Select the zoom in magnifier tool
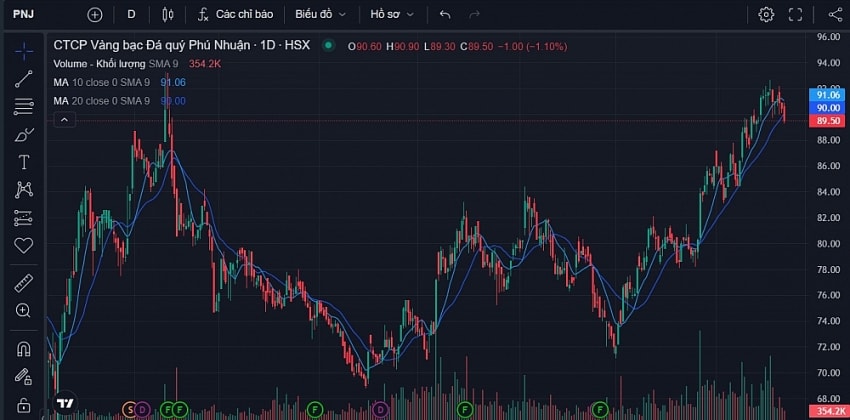The image size is (850, 420). [x=24, y=311]
